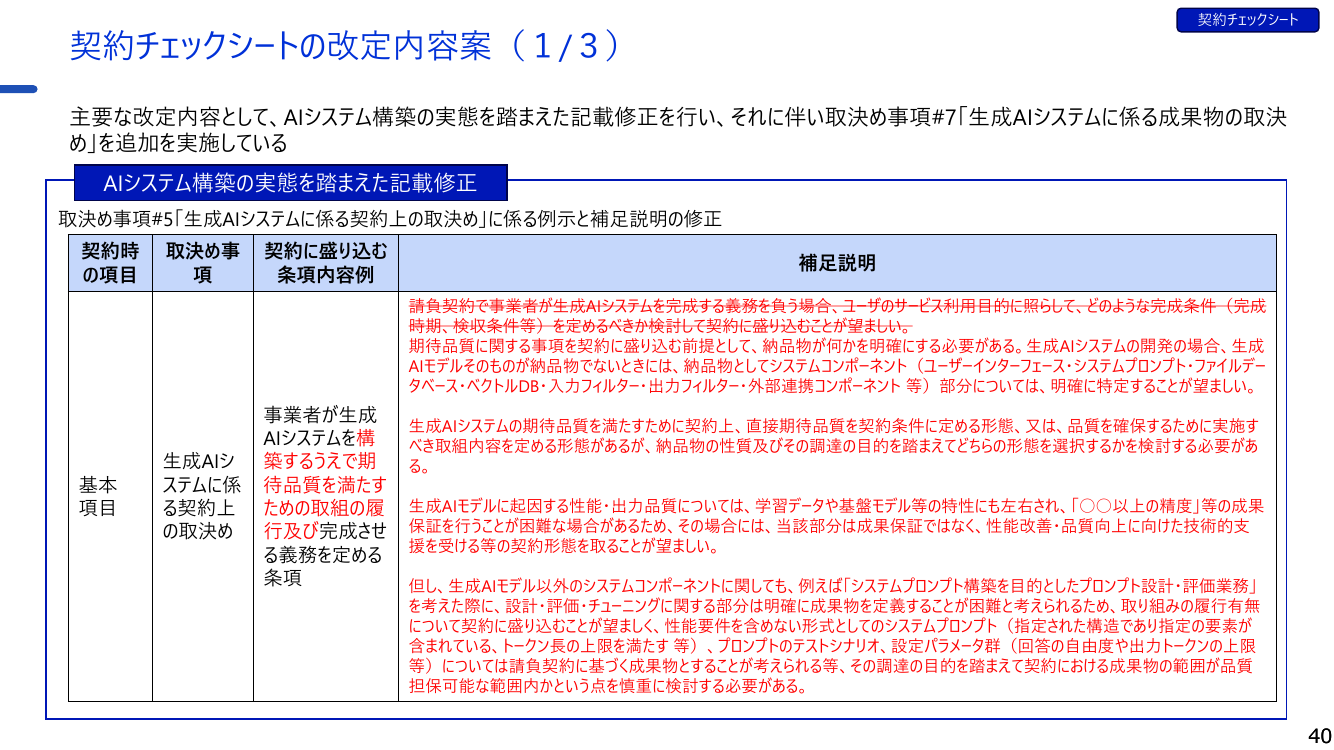The height and width of the screenshot is (750, 1334).
Task: Click the paragraph starting 生成AIシステムの期待品質
Action: coord(837,446)
